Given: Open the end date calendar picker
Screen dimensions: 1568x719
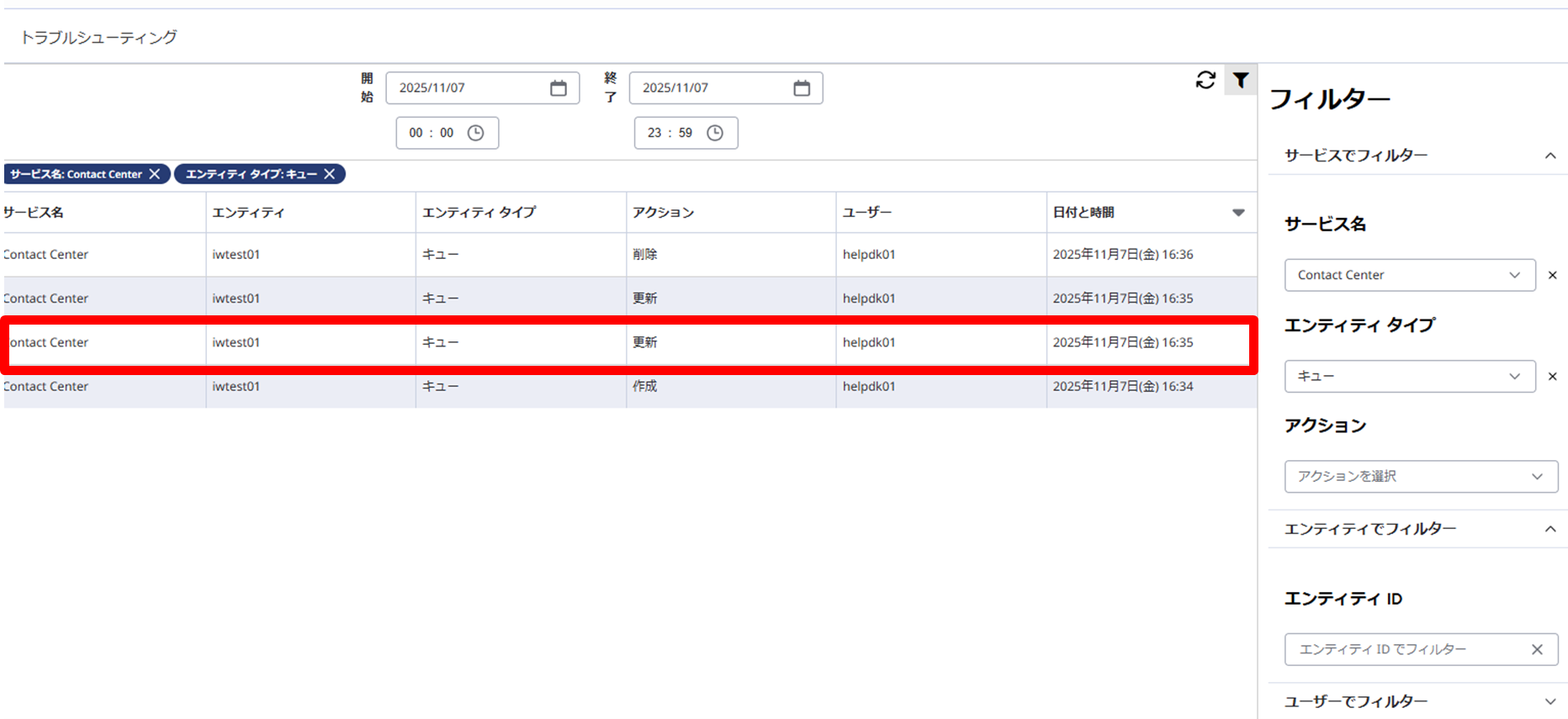Looking at the screenshot, I should click(x=801, y=88).
